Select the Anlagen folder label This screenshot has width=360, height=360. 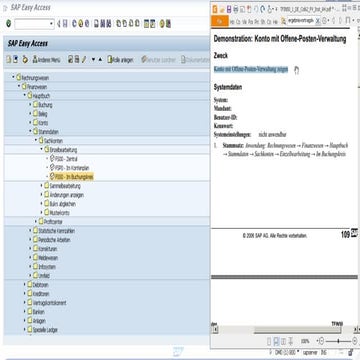pos(39,321)
